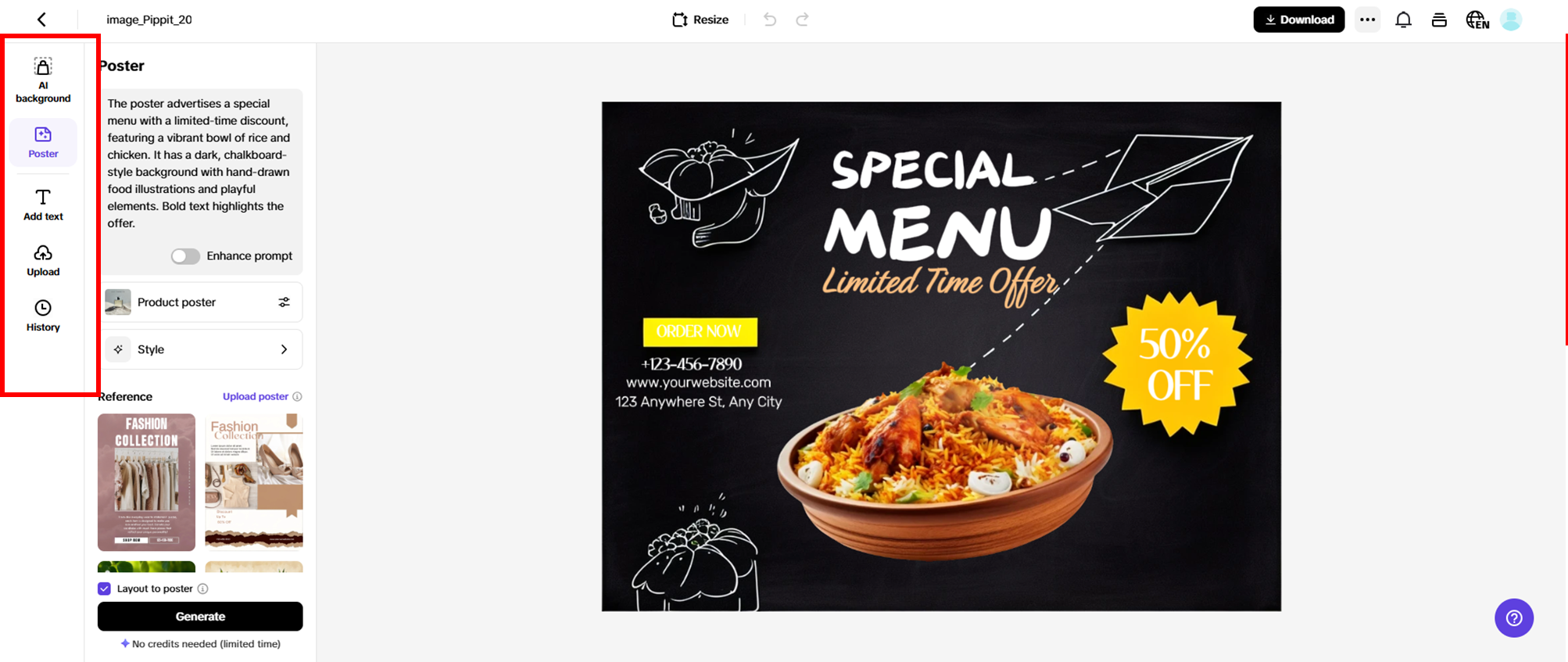Click the purple help question button
1568x662 pixels.
click(1514, 618)
